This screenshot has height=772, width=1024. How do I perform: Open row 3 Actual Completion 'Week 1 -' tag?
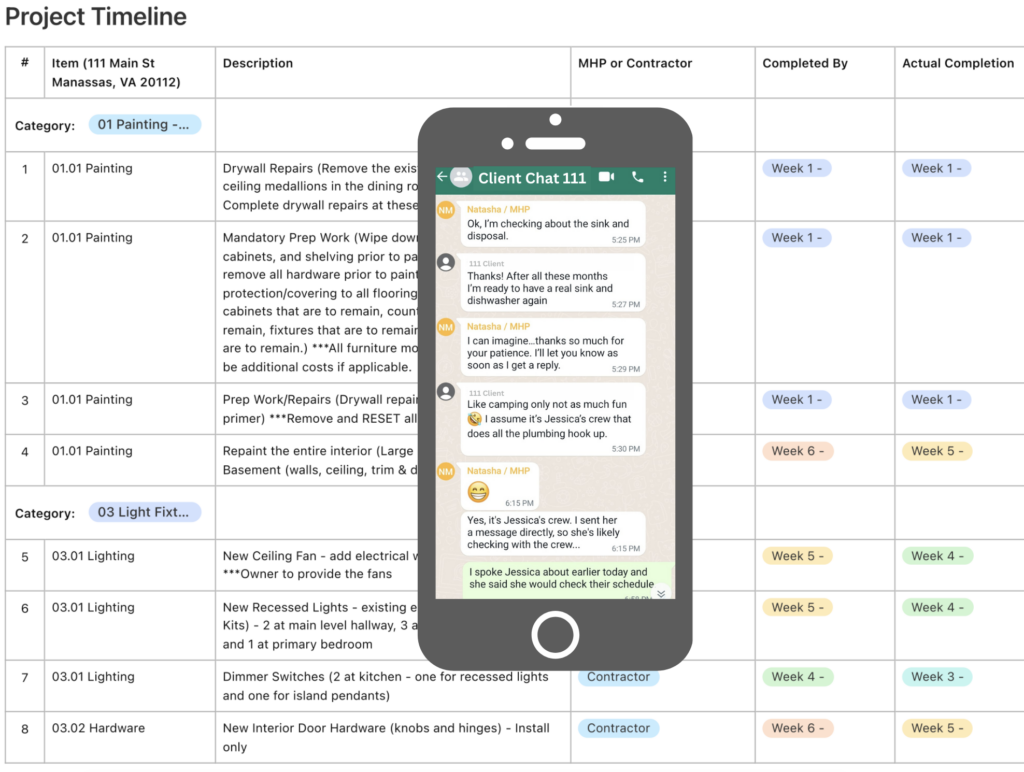tap(936, 400)
